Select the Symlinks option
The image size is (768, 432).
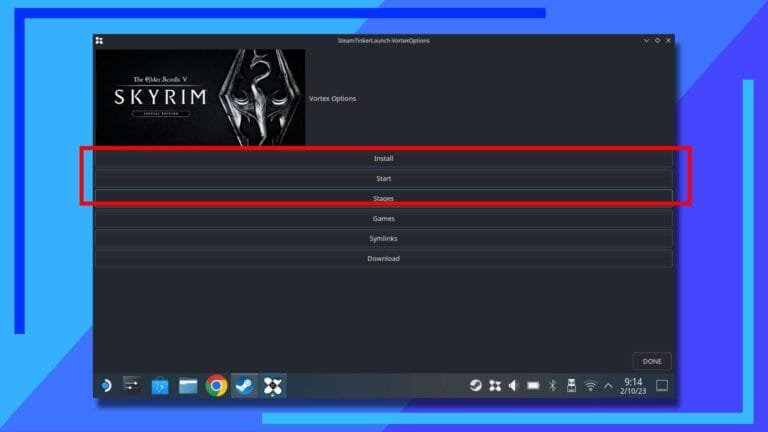pyautogui.click(x=384, y=239)
